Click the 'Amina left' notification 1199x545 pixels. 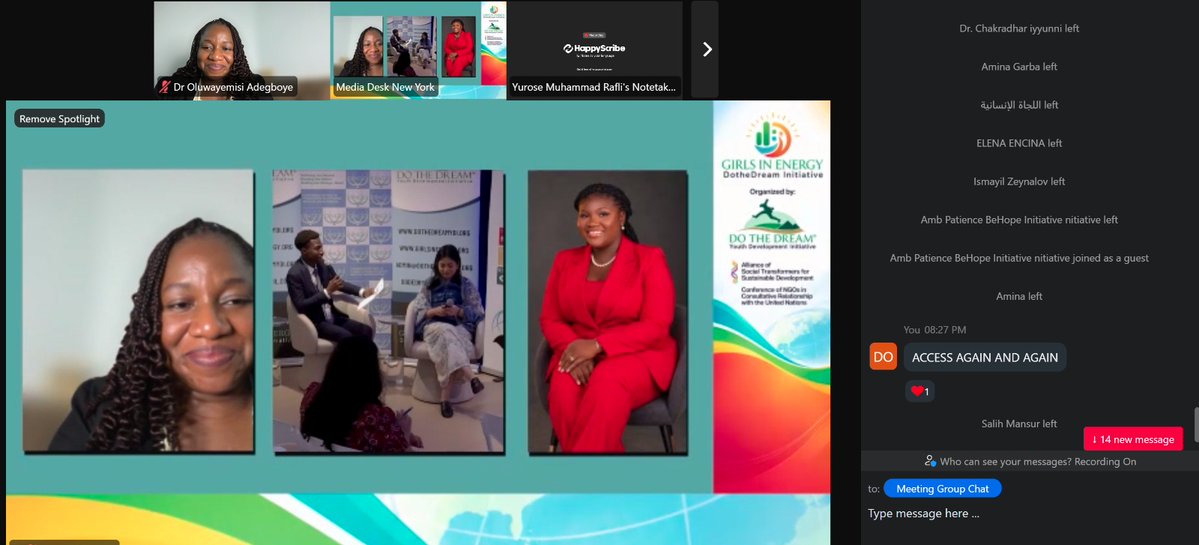pos(1019,296)
